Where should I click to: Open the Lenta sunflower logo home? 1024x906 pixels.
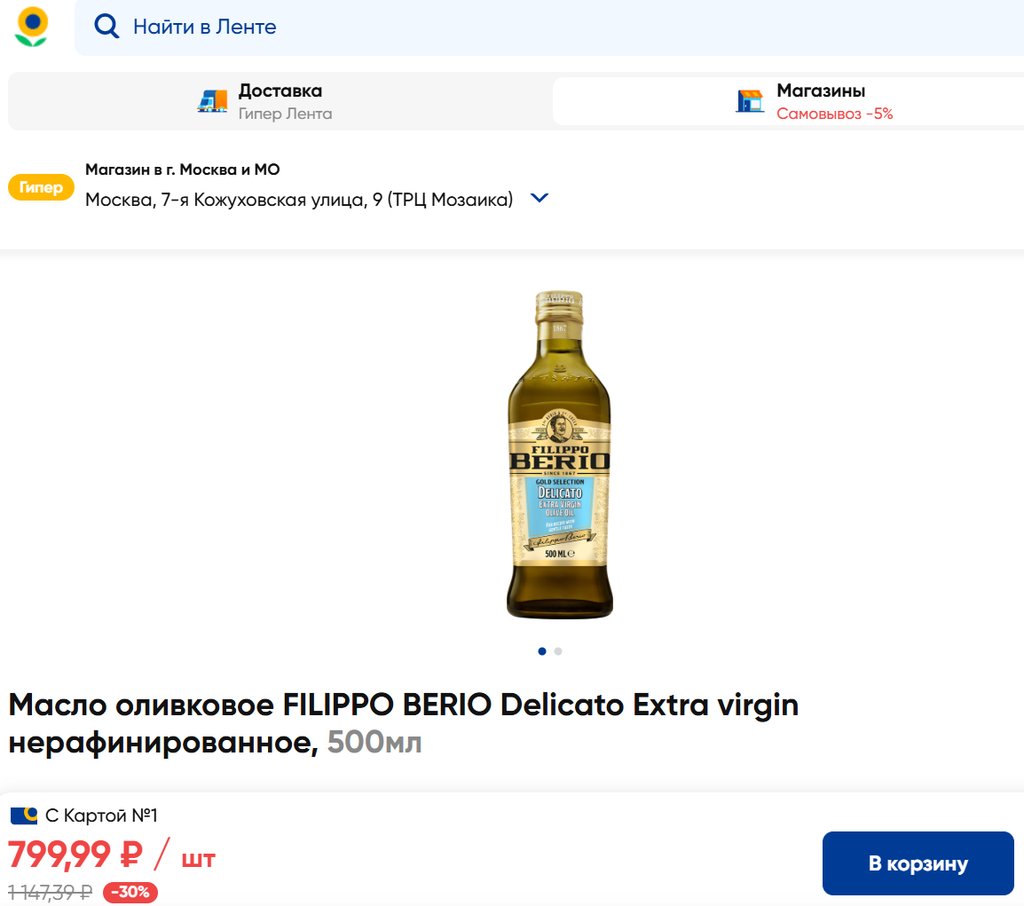tap(31, 27)
